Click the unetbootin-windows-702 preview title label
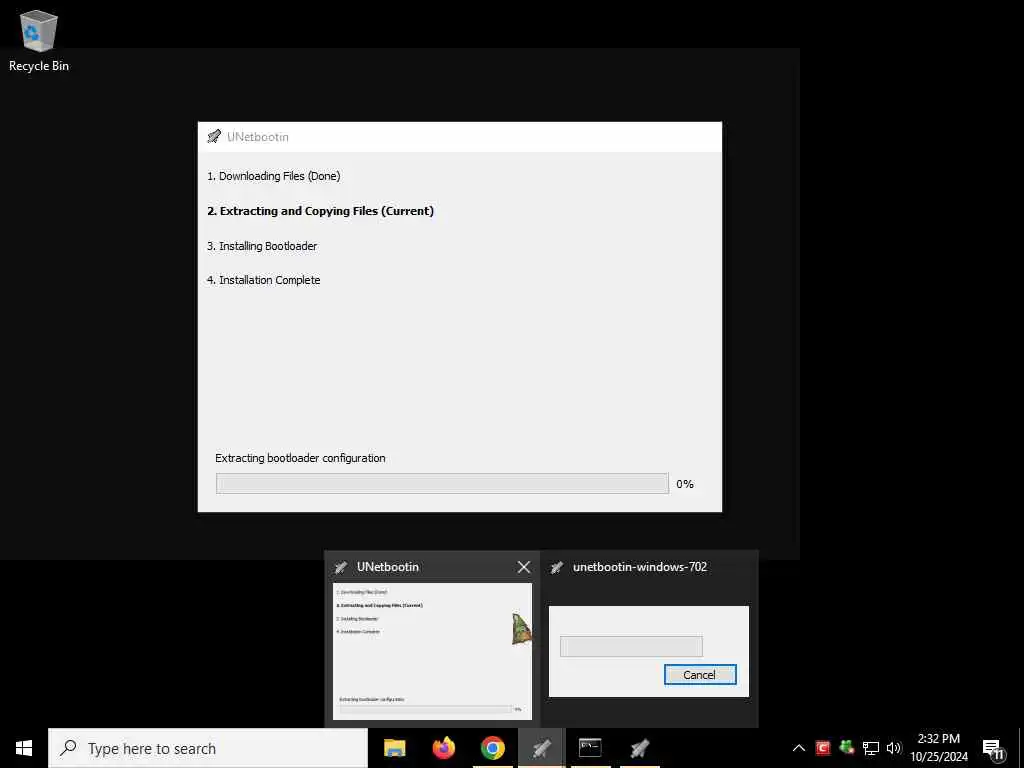The image size is (1024, 768). tap(640, 567)
